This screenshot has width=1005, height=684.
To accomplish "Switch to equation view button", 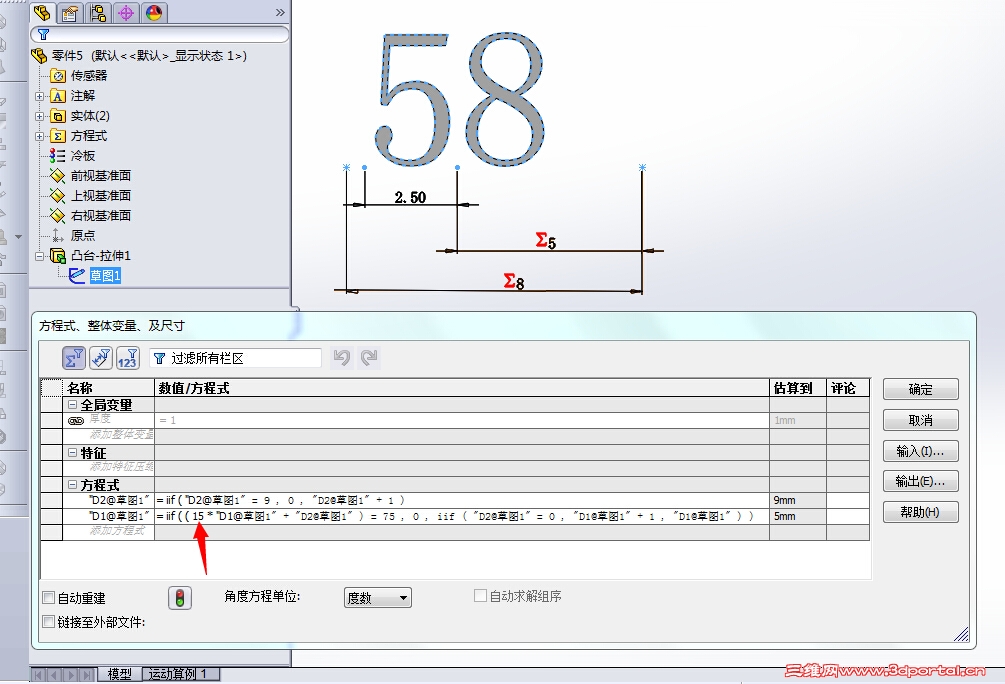I will (74, 358).
